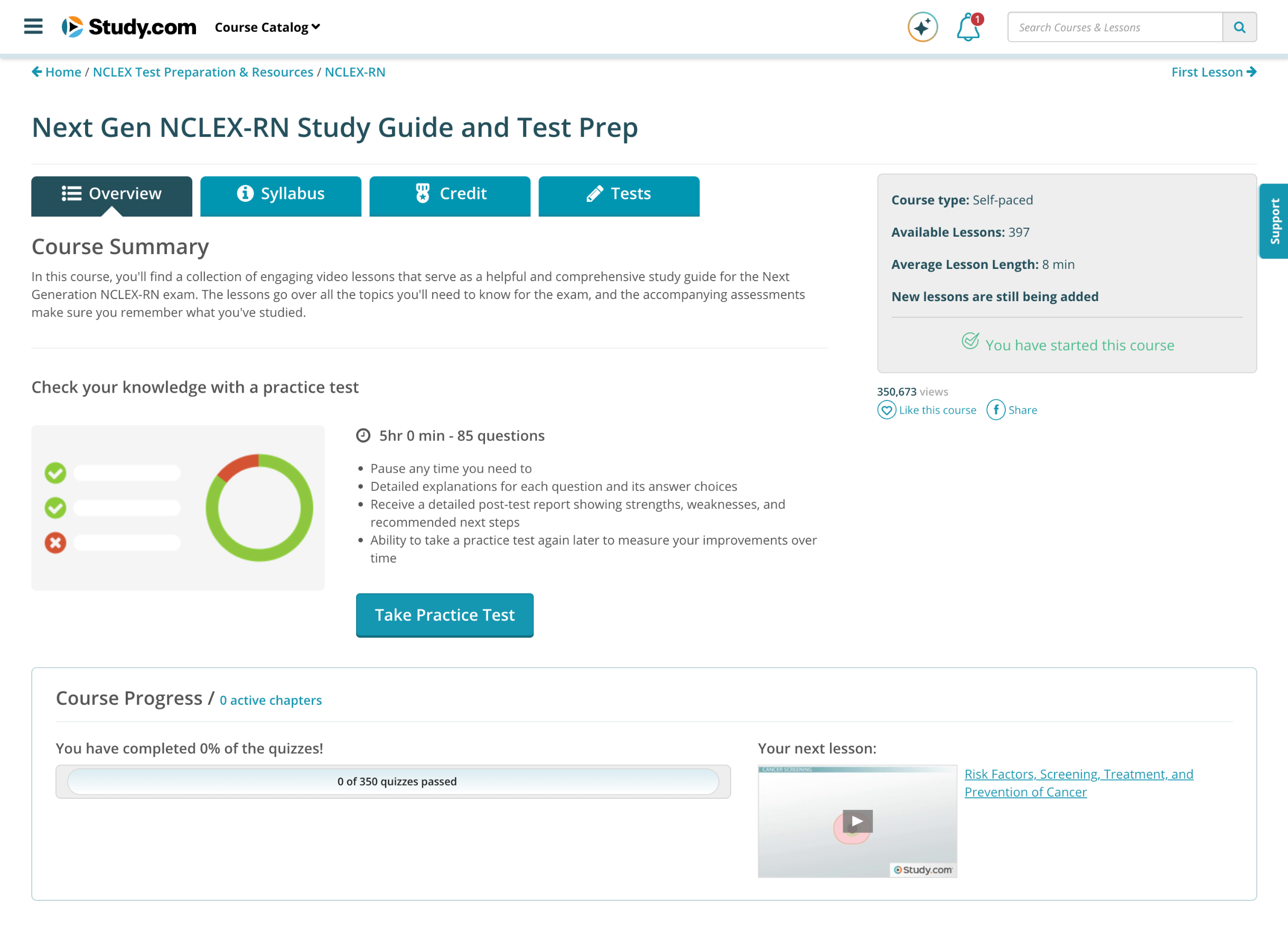1288x933 pixels.
Task: Click the course title heading
Action: coord(334,128)
